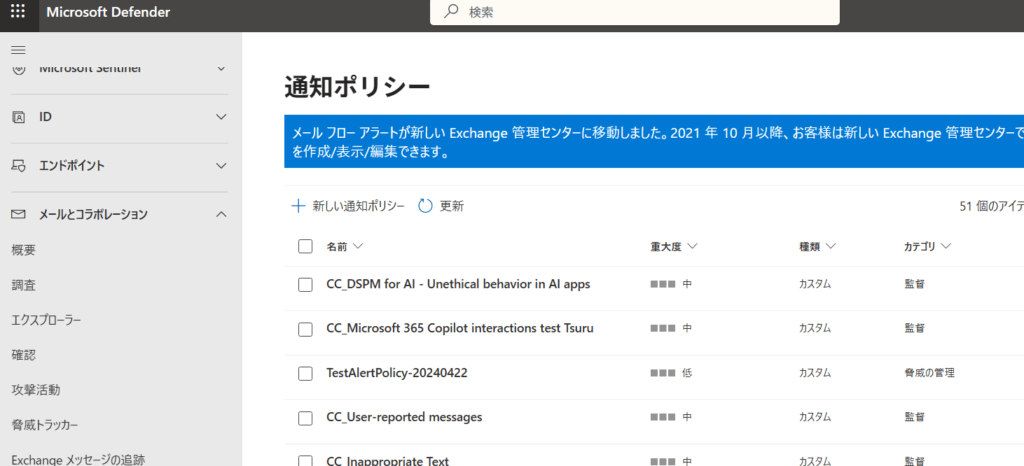Click the ID section icon in sidebar

coord(18,117)
